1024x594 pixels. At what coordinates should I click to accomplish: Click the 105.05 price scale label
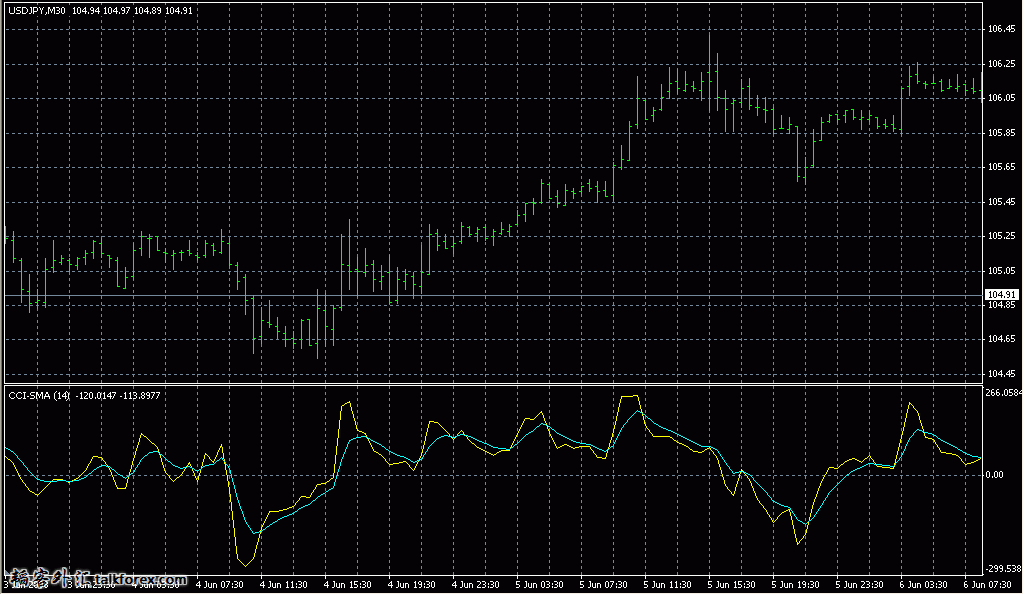tap(1001, 271)
